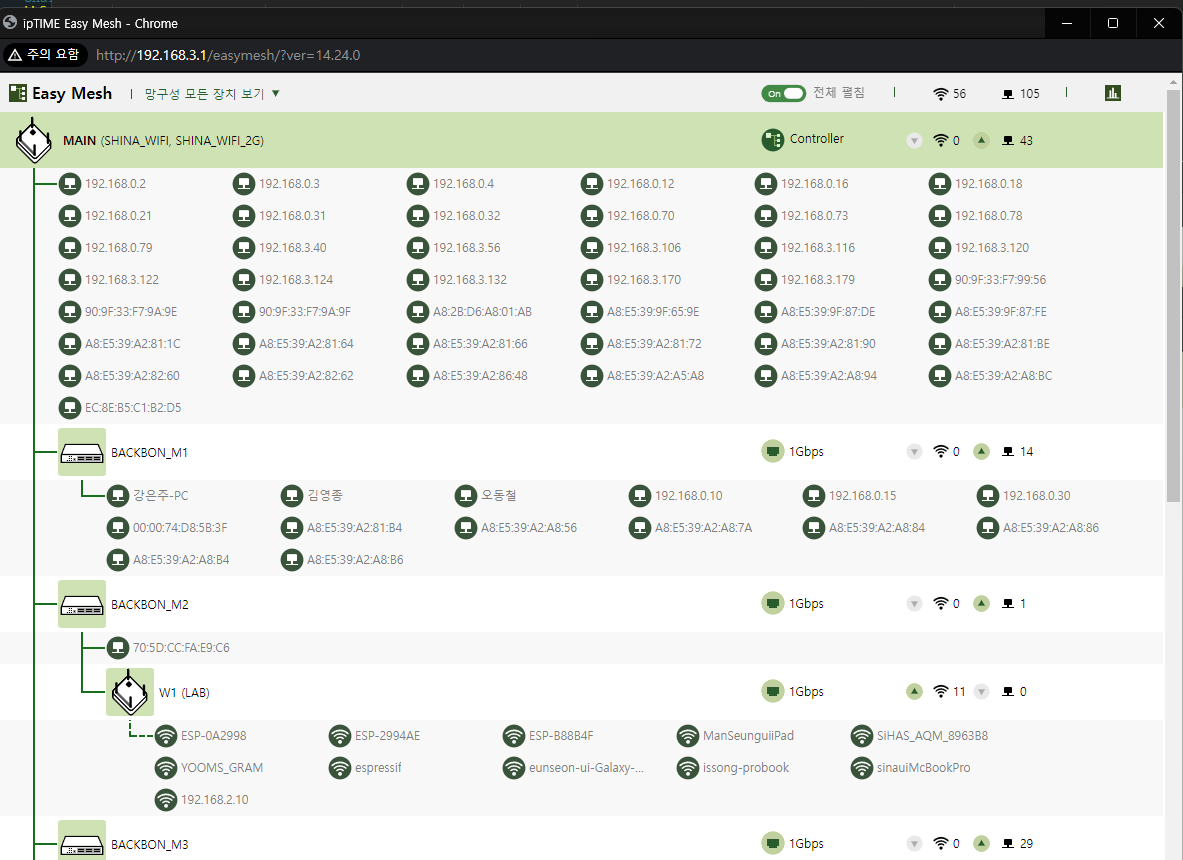Select the BACKBON_M1 switch icon
This screenshot has height=860, width=1183.
point(82,453)
